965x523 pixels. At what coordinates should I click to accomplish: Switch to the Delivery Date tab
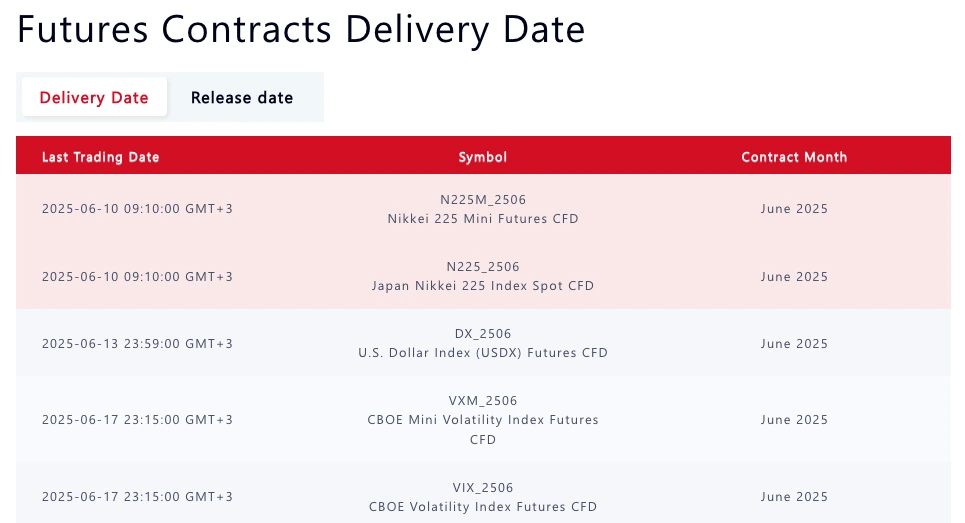click(x=94, y=97)
